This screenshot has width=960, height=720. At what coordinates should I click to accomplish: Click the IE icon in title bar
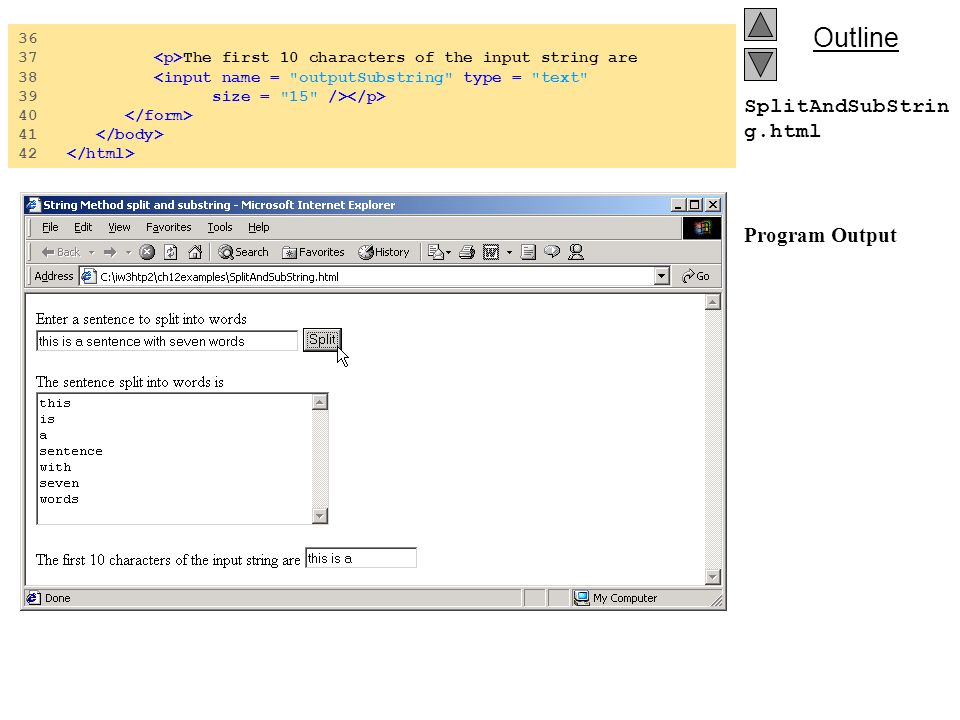pos(33,204)
